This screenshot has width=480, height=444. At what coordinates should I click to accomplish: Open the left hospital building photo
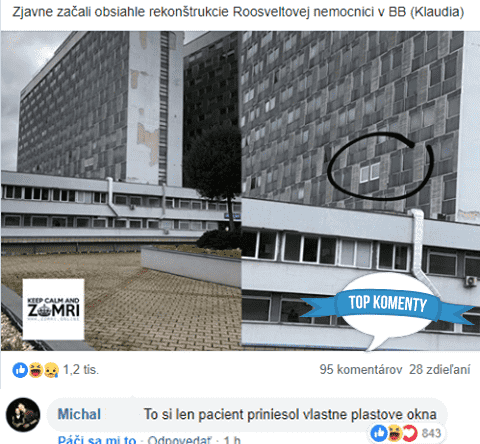121,191
